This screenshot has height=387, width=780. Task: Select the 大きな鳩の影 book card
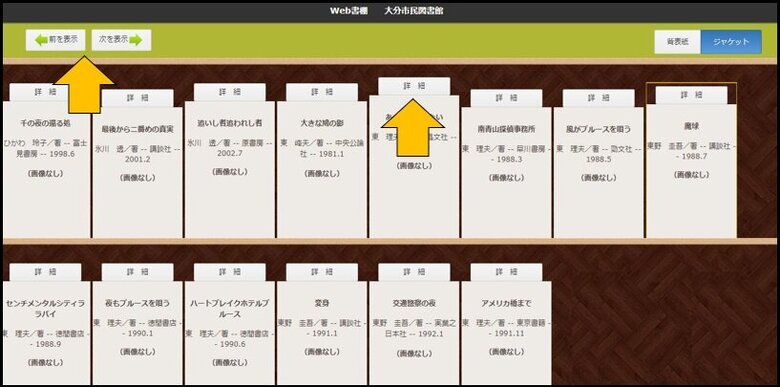pyautogui.click(x=322, y=170)
